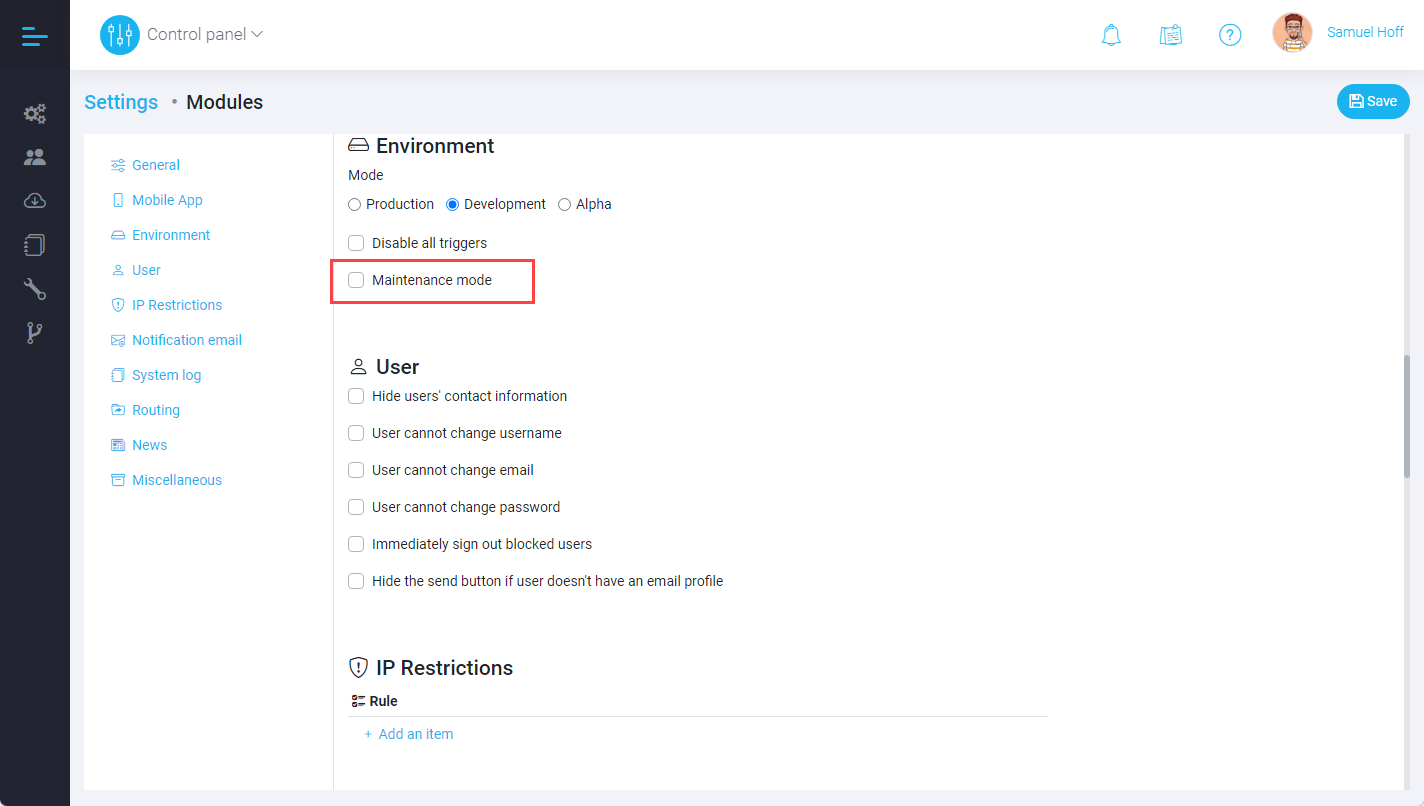Click the gears icon in left sidebar
This screenshot has width=1424, height=806.
(x=35, y=114)
